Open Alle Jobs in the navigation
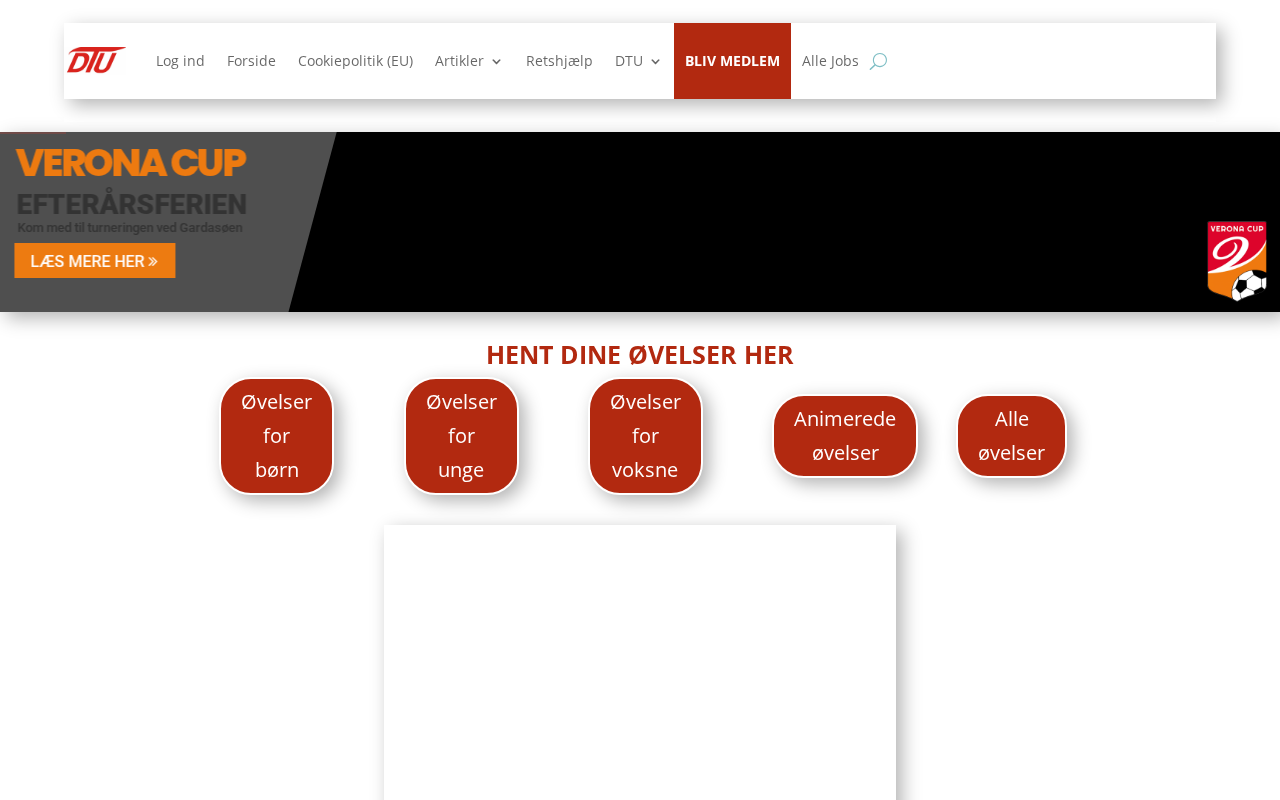This screenshot has width=1280, height=800. (x=830, y=61)
